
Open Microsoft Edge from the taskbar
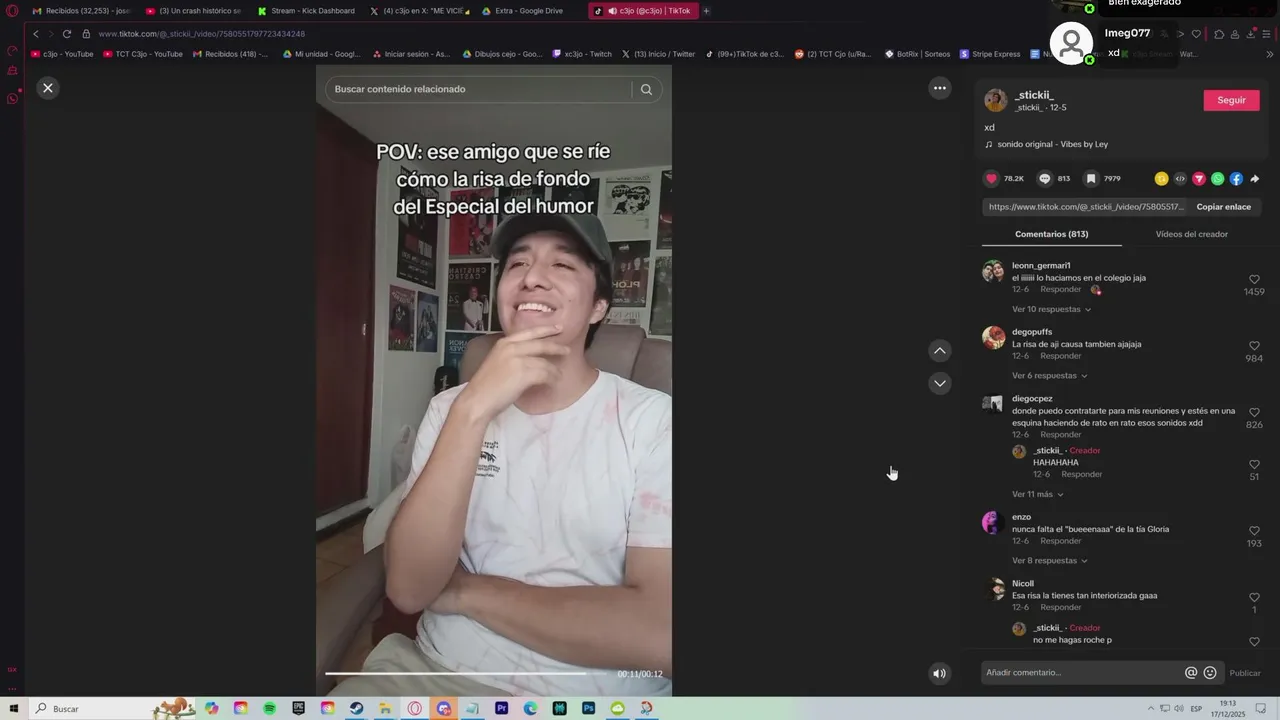(530, 708)
